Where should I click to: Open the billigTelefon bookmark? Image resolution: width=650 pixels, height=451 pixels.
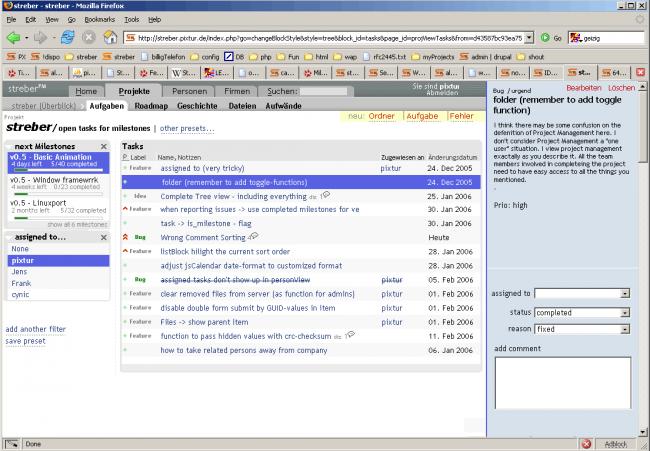(163, 57)
